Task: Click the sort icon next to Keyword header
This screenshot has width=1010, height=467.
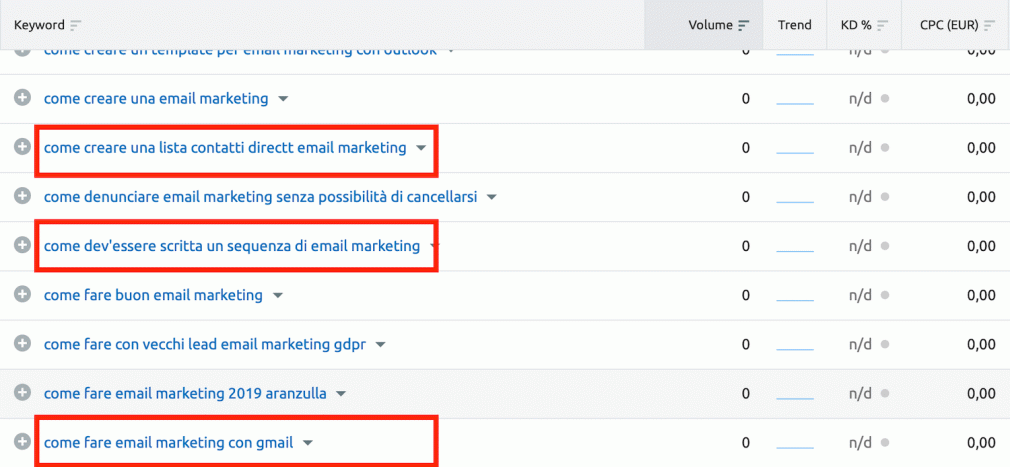Action: [x=76, y=25]
